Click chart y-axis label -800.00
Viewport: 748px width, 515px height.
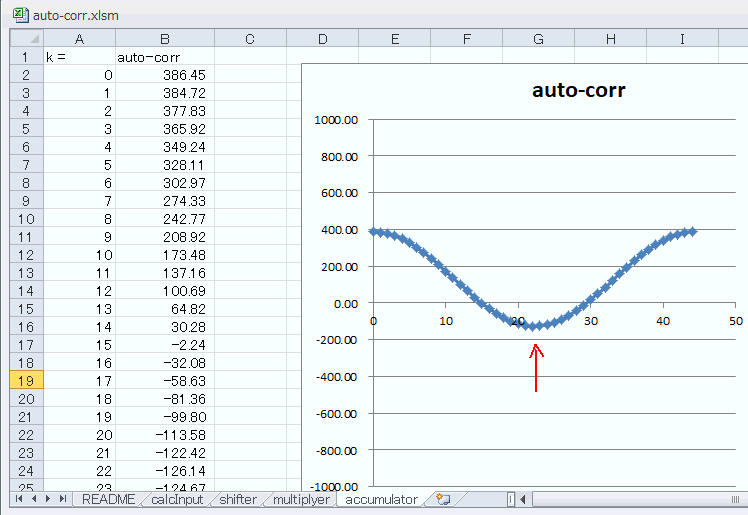336,450
